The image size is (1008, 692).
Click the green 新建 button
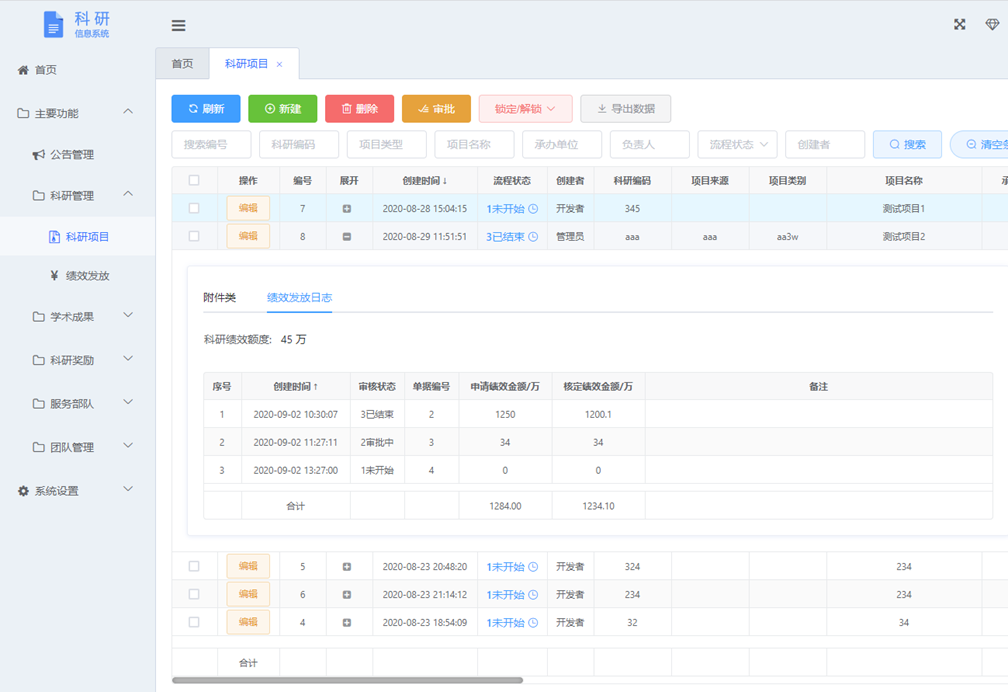(x=283, y=109)
